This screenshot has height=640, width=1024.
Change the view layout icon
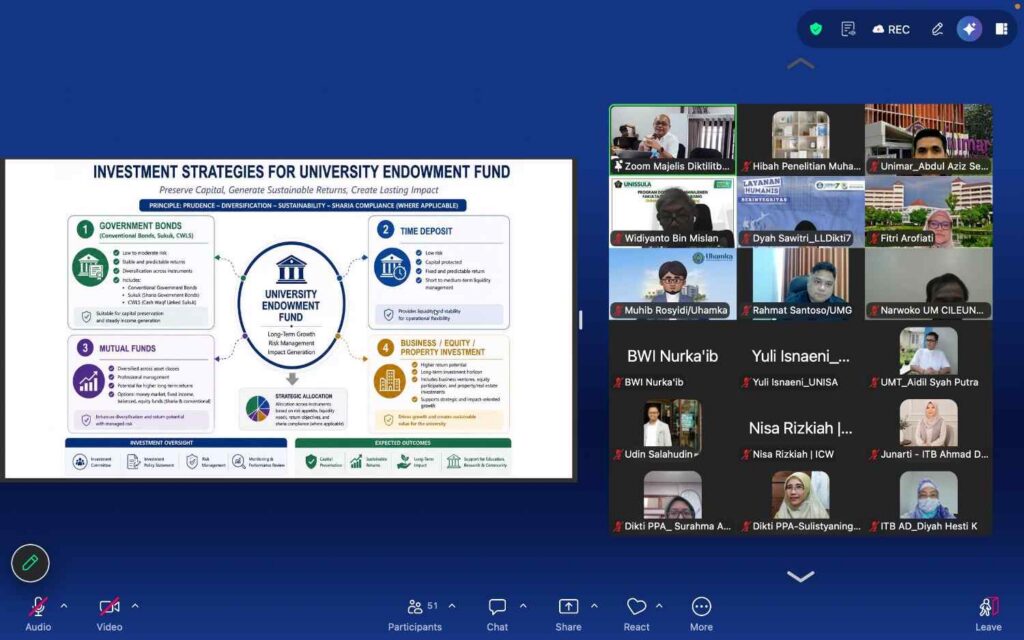pyautogui.click(x=1001, y=29)
